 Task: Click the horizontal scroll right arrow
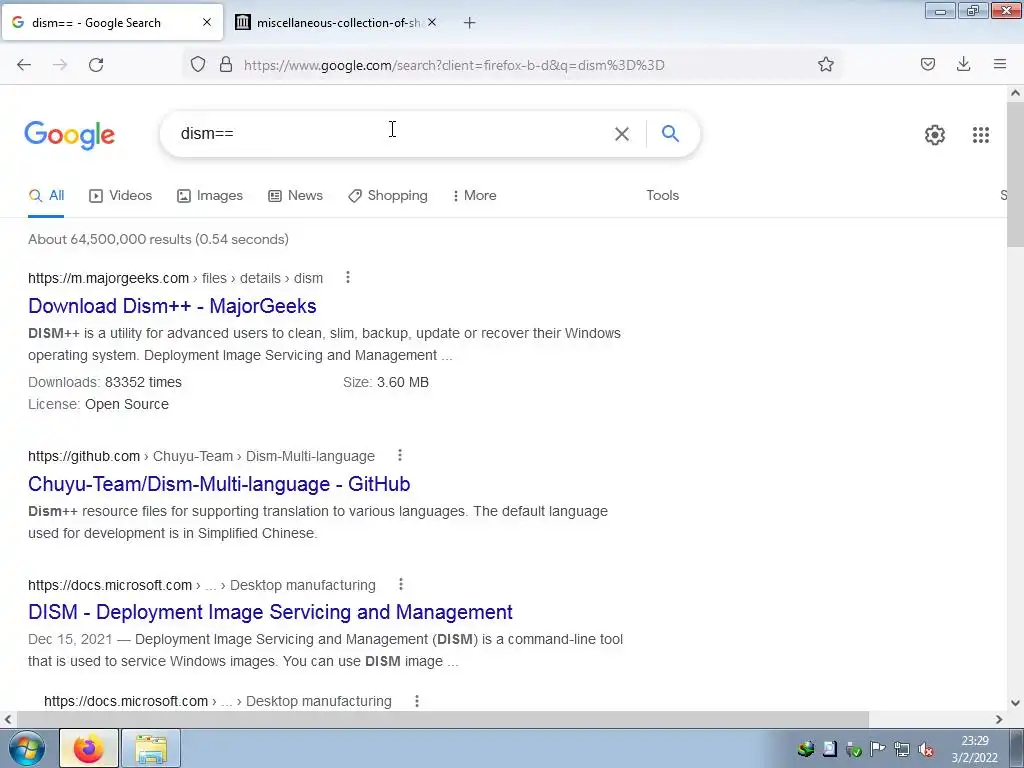[x=999, y=719]
